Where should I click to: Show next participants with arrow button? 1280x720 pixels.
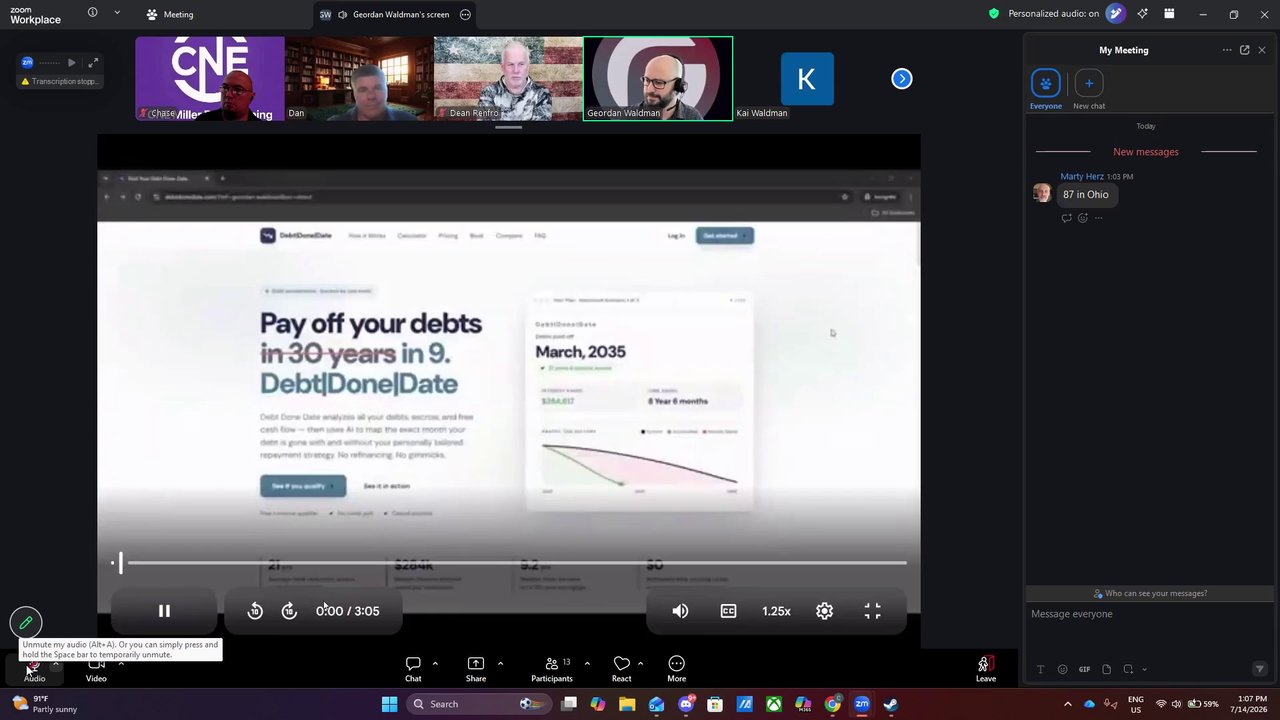click(902, 79)
